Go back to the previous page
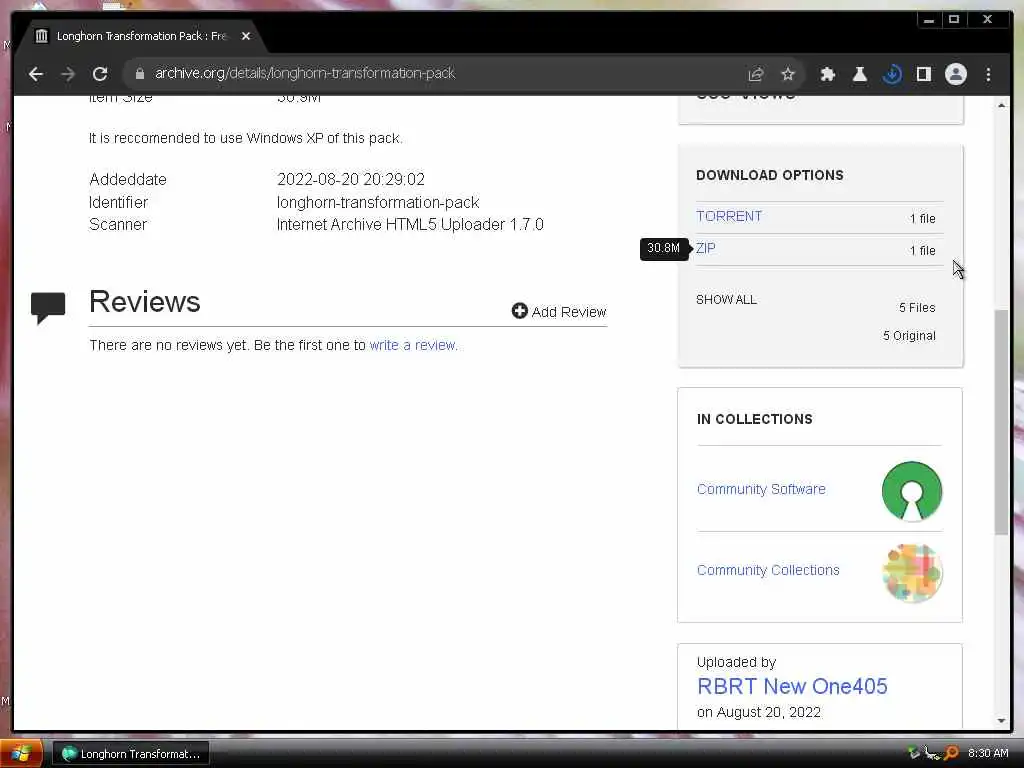The width and height of the screenshot is (1024, 768). [x=36, y=74]
